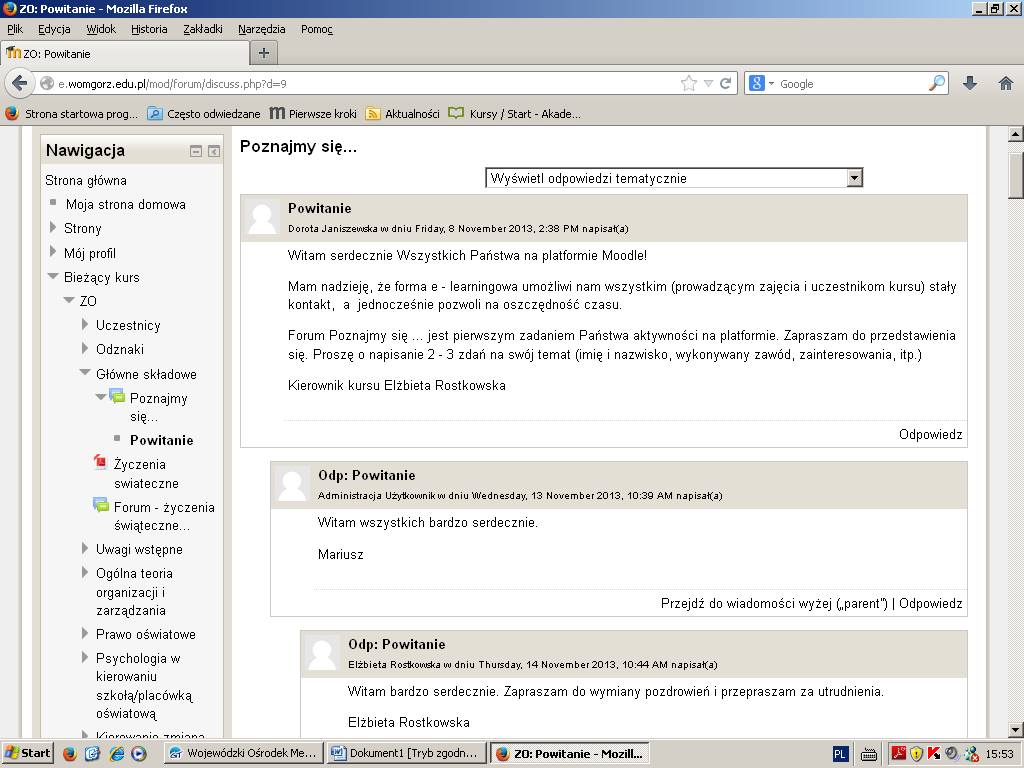Launch Internet Explorer from the quick launch bar

click(x=117, y=754)
